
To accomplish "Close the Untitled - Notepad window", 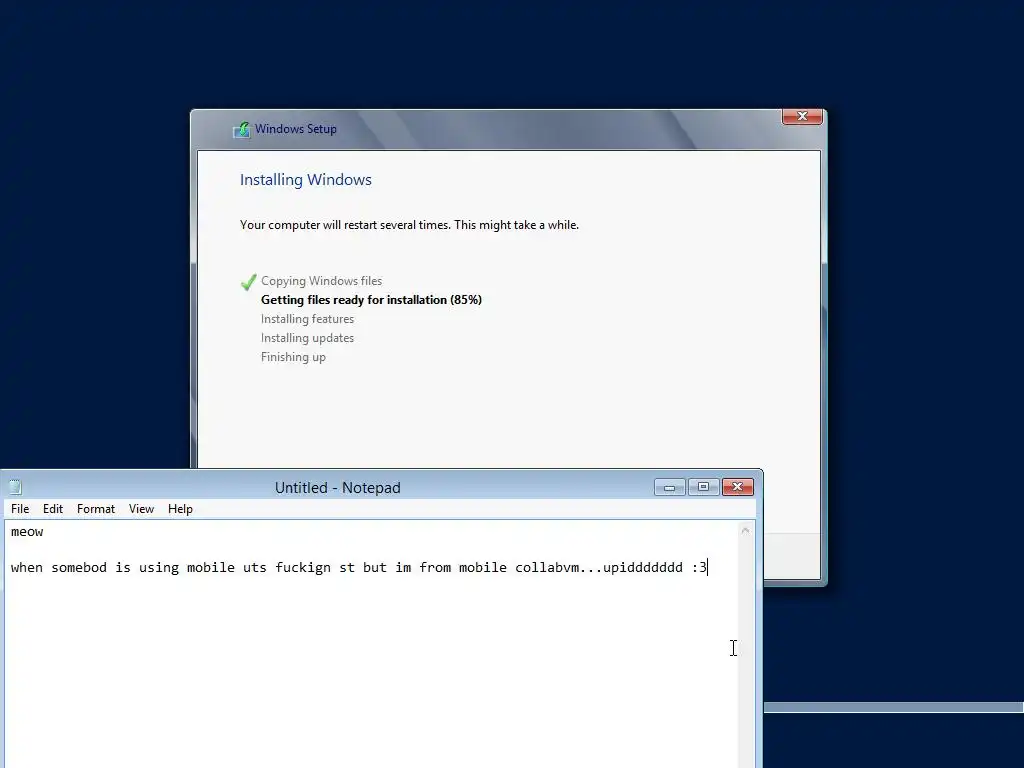I will coord(737,487).
